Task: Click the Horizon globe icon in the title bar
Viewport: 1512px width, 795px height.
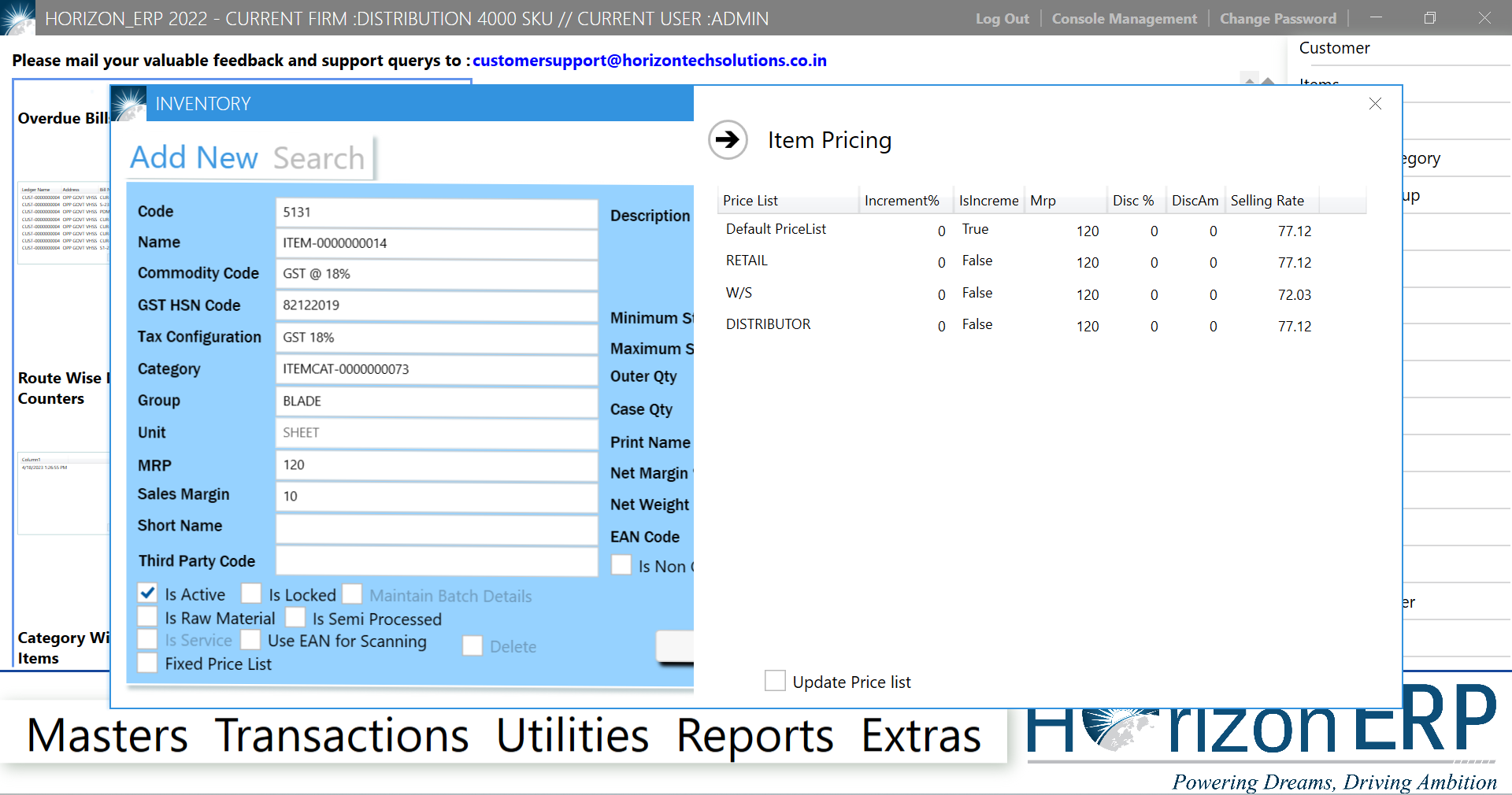Action: tap(17, 18)
